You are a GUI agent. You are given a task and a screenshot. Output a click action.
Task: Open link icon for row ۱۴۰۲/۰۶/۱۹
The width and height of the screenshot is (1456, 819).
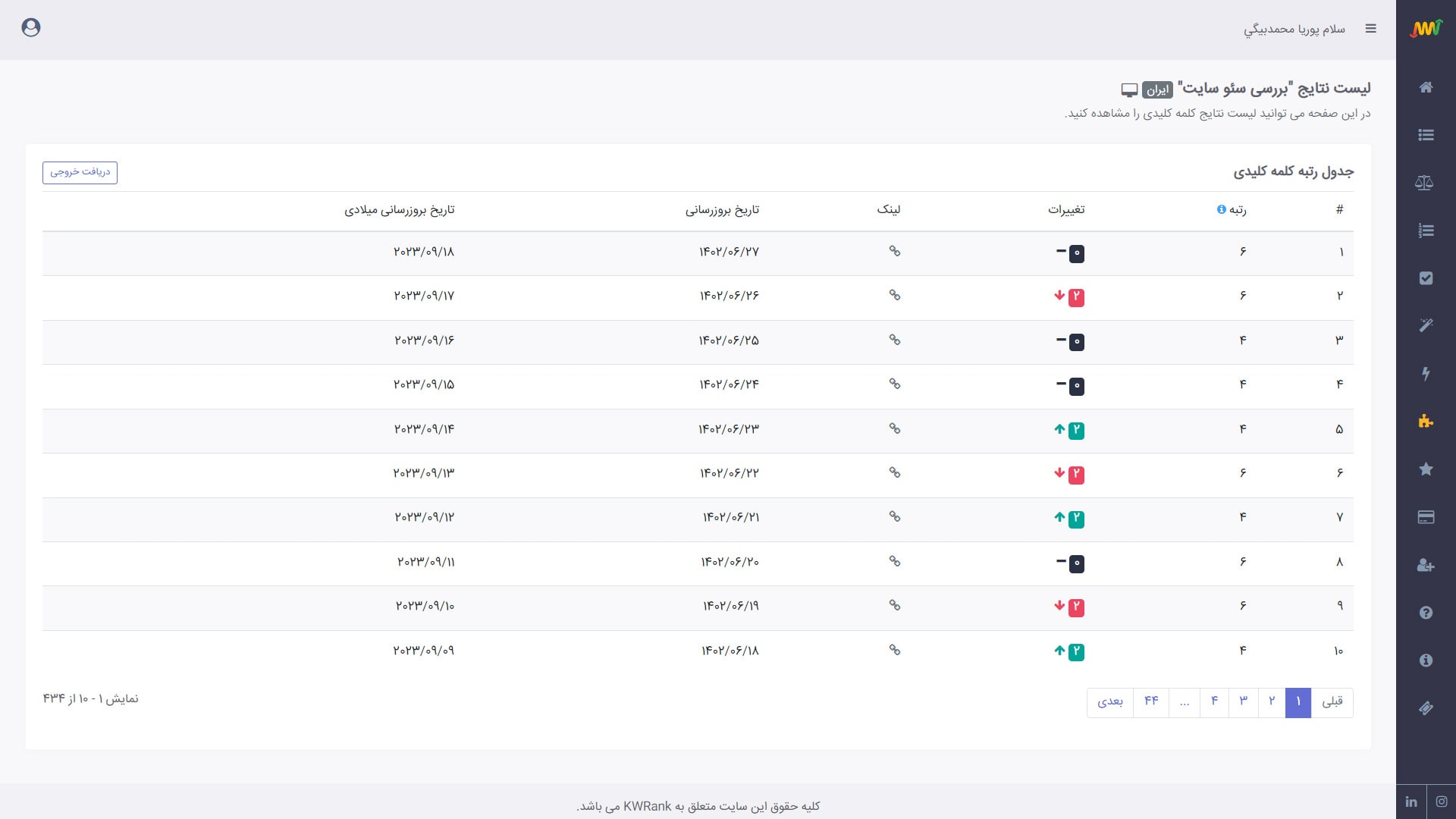895,605
